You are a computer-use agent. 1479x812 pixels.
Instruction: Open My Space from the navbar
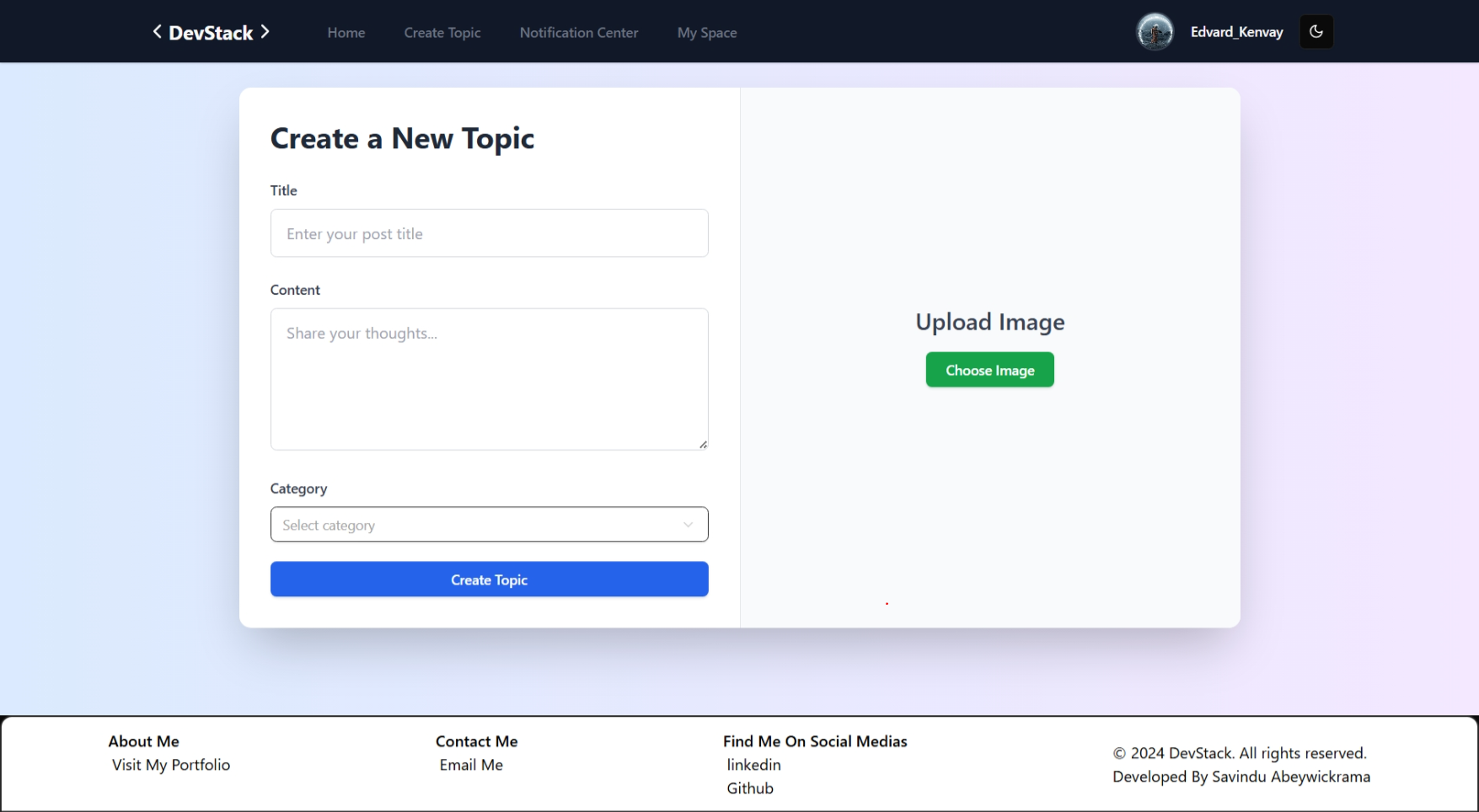point(707,32)
